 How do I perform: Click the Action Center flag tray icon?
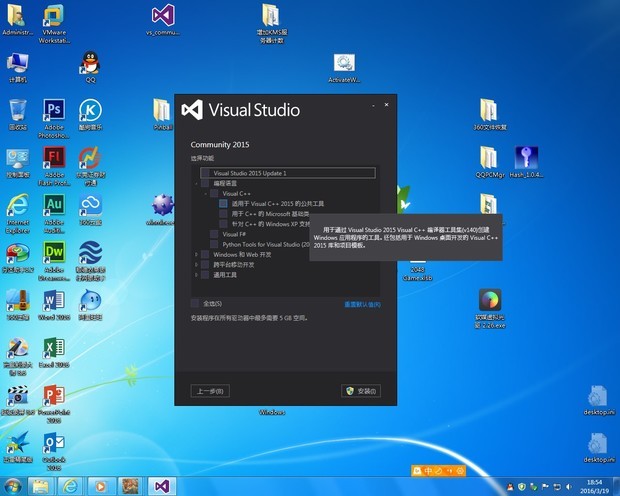545,486
